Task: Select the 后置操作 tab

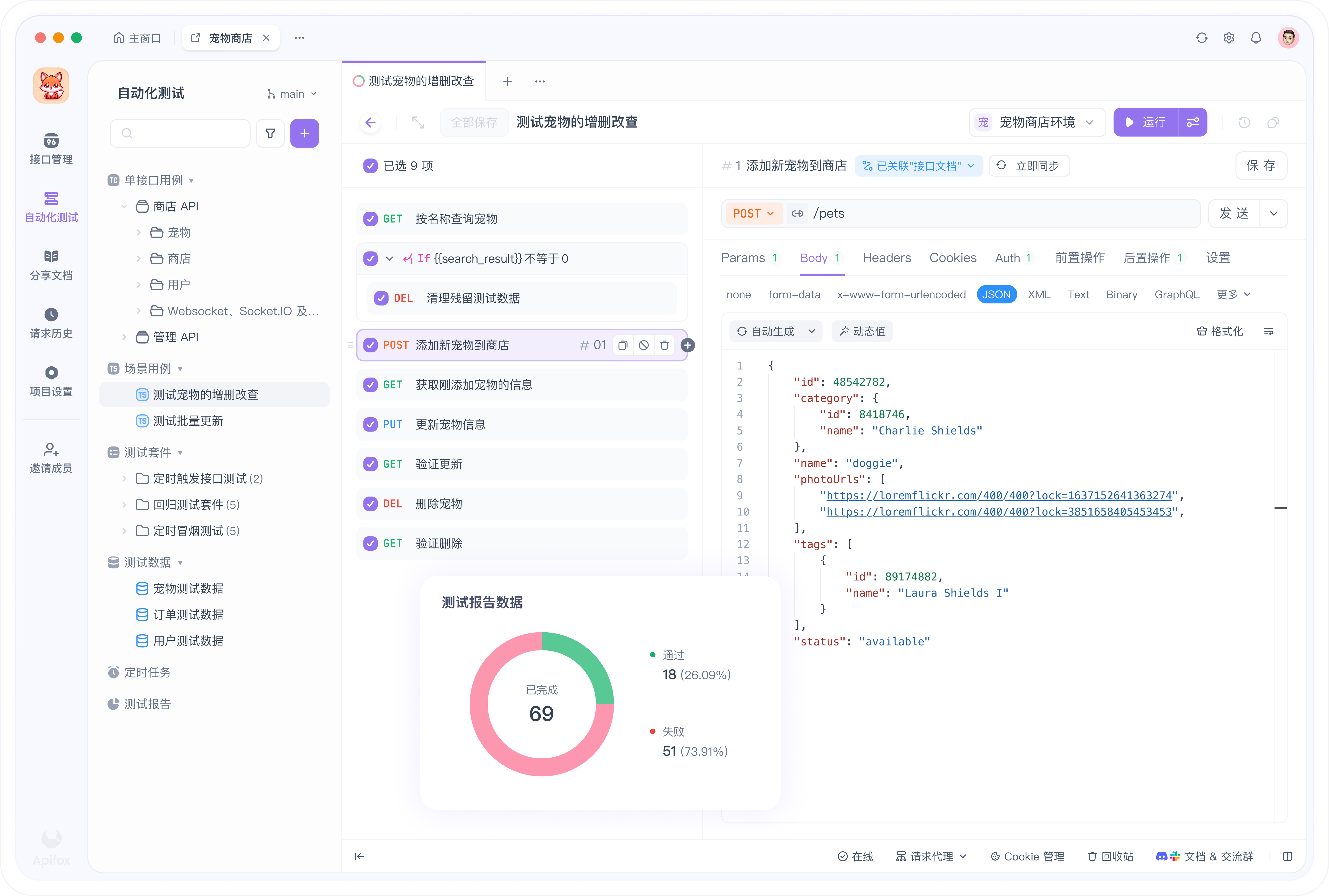Action: coord(1147,258)
